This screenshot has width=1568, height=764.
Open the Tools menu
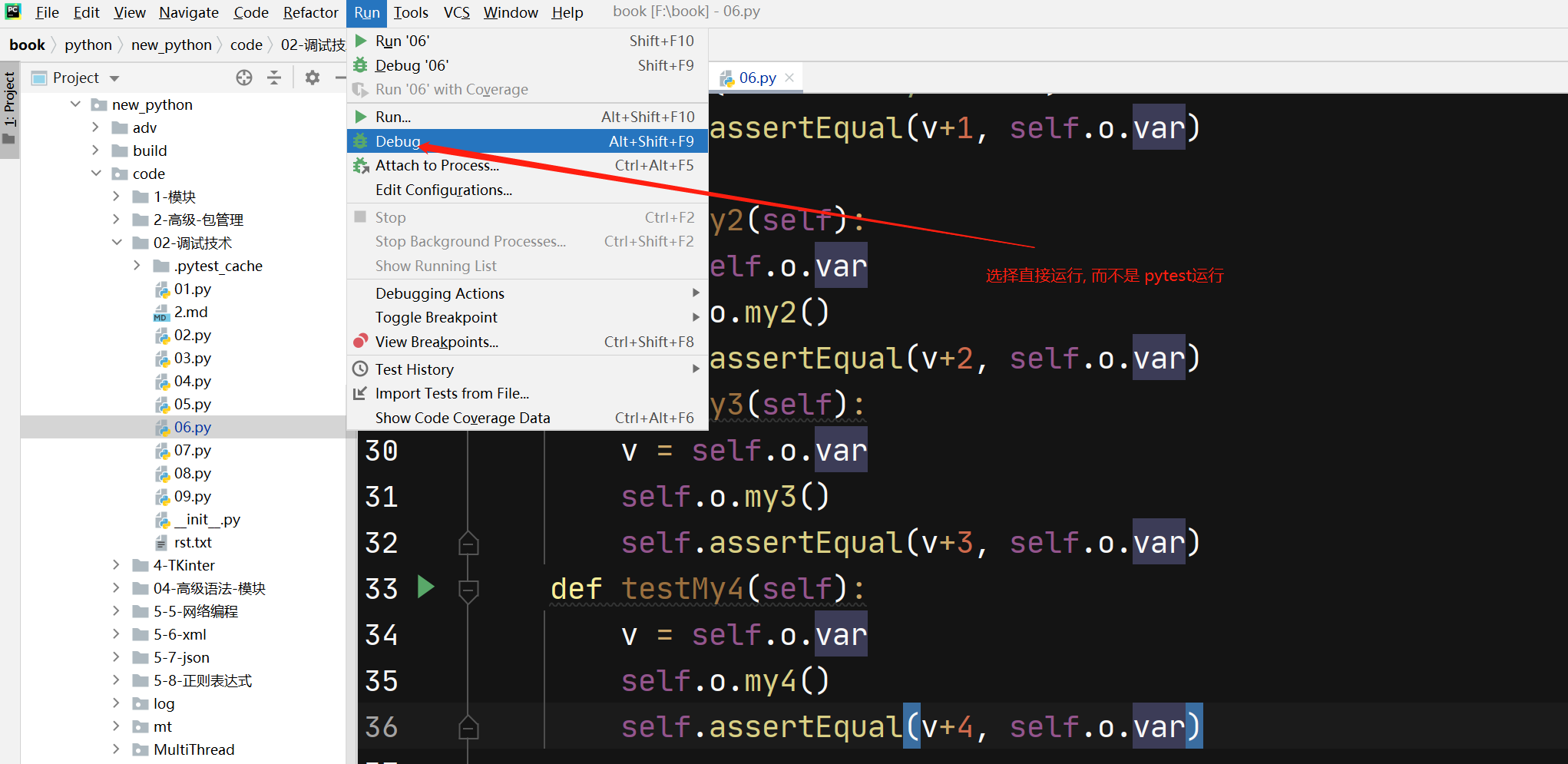(x=411, y=12)
